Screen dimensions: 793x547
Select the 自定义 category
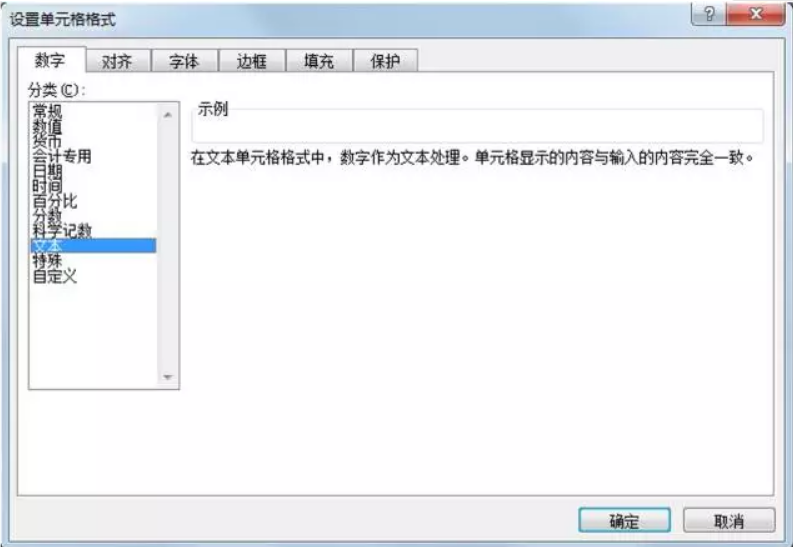(x=93, y=276)
